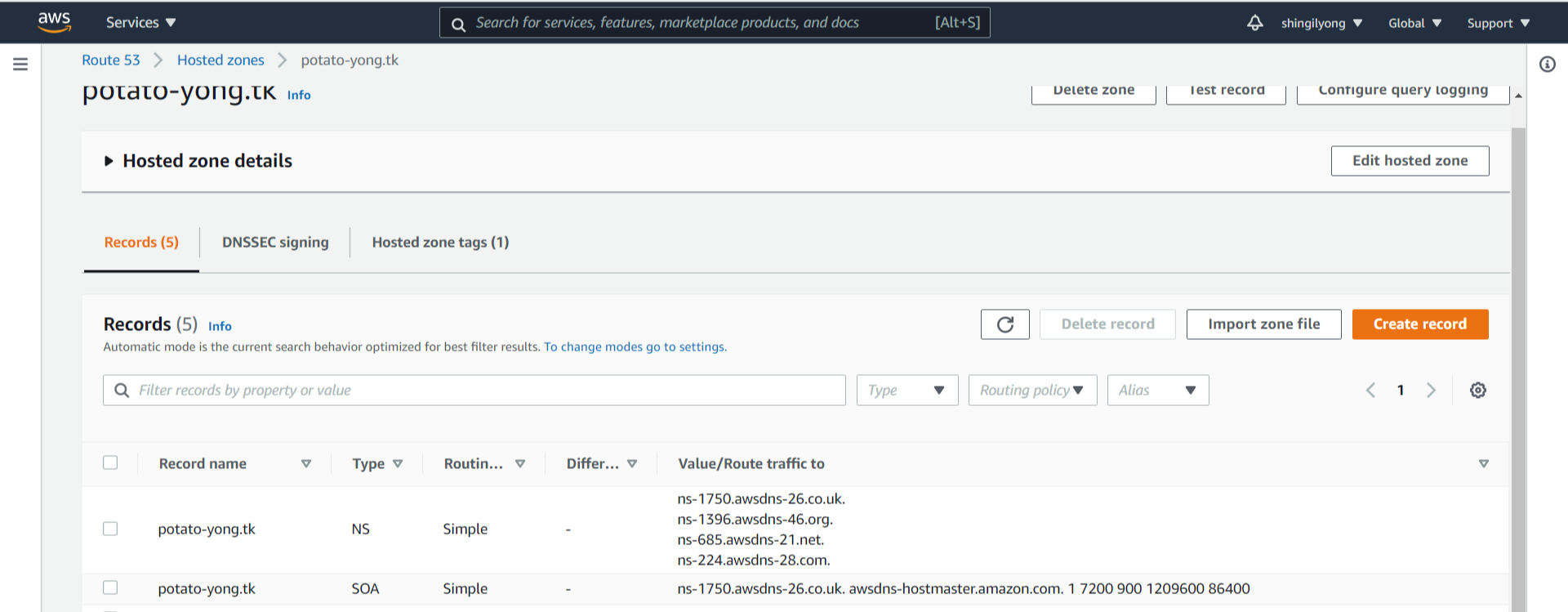Open the Routing policy filter dropdown
The image size is (1568, 612).
pos(1032,391)
